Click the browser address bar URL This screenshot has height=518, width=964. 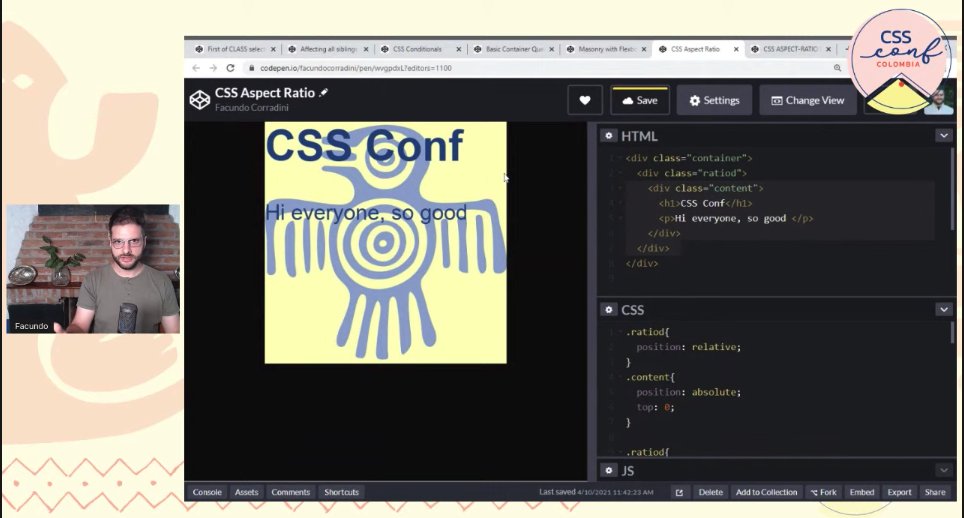[356, 68]
